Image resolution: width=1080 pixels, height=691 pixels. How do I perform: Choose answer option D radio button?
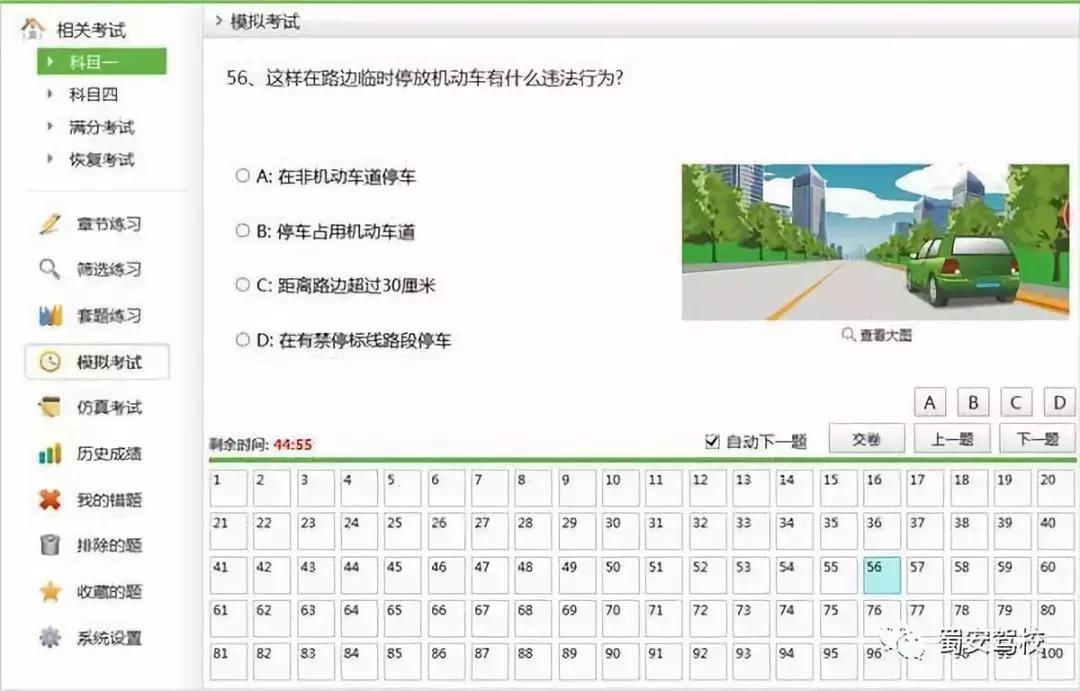point(242,340)
